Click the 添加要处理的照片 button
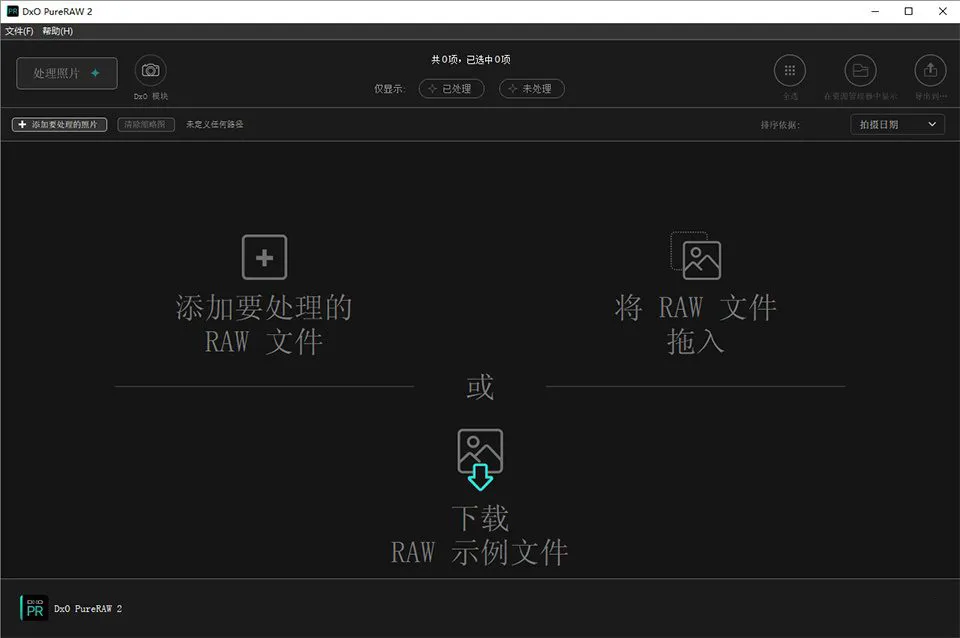 point(59,125)
